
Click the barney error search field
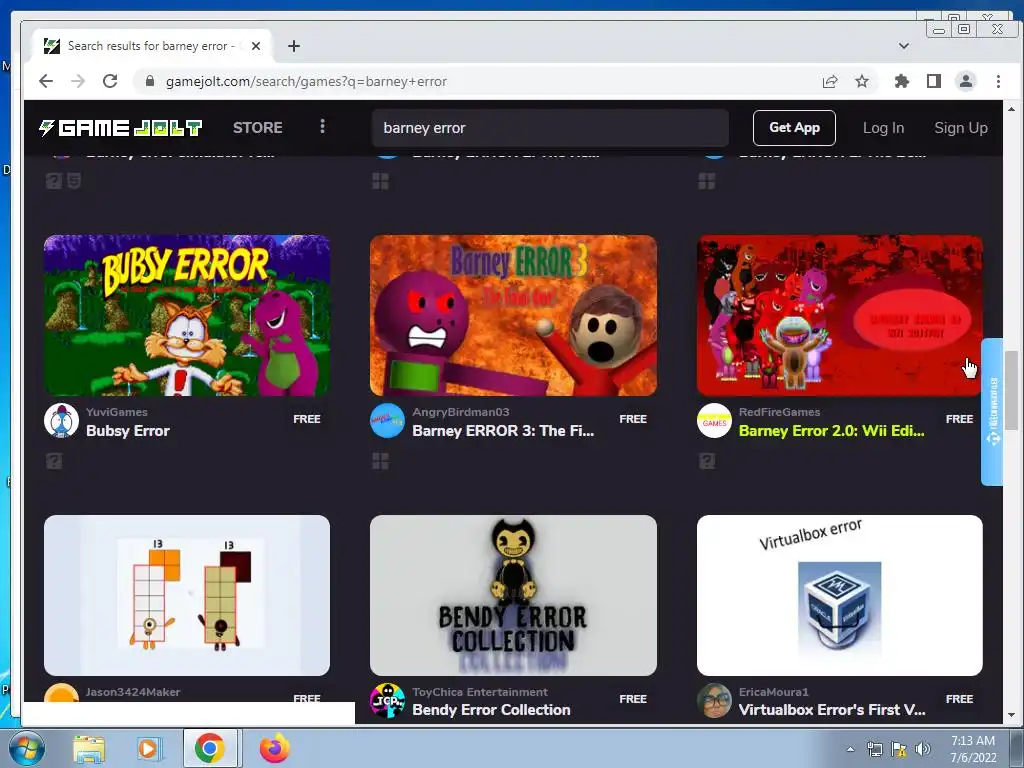[550, 127]
